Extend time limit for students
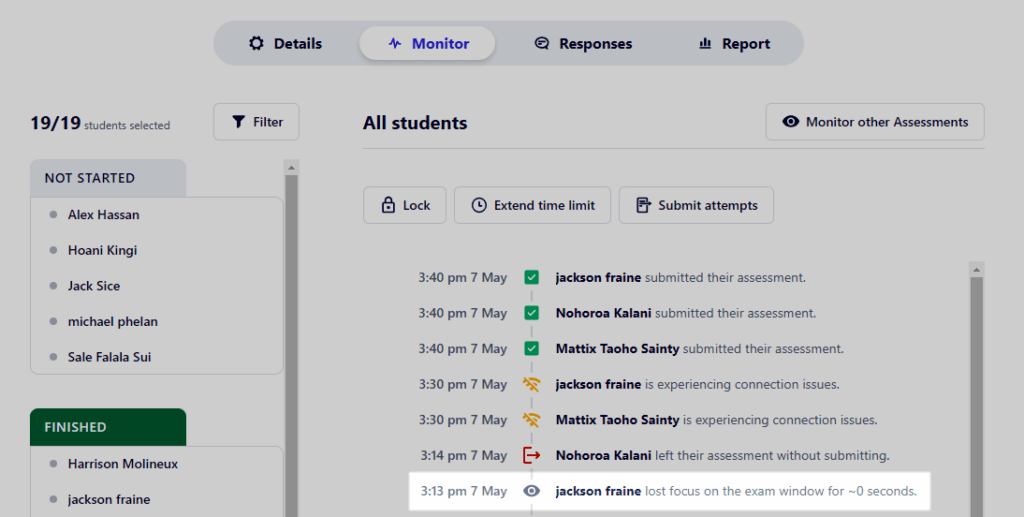The height and width of the screenshot is (517, 1024). tap(532, 206)
